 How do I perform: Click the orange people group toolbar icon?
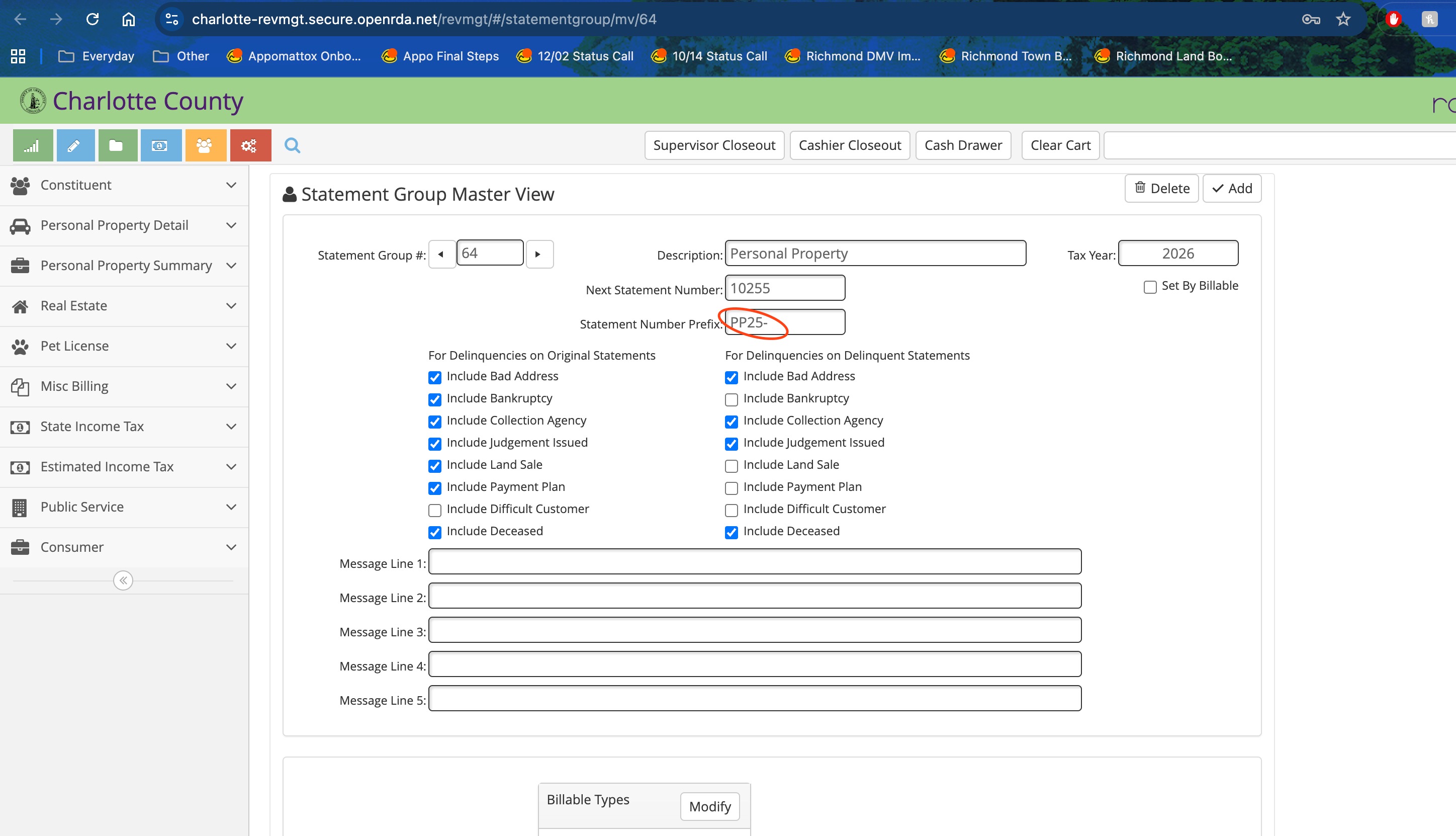[x=205, y=146]
